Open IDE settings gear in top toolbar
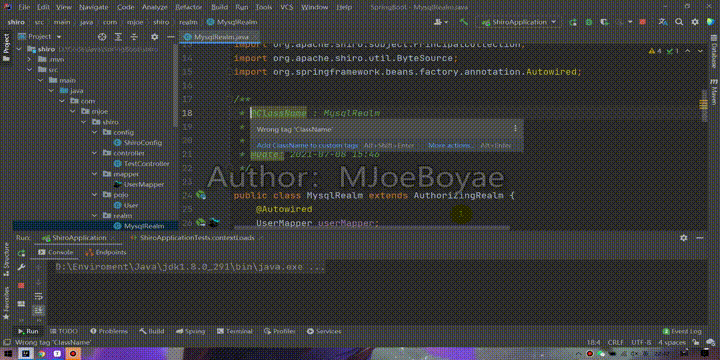 pos(695,22)
